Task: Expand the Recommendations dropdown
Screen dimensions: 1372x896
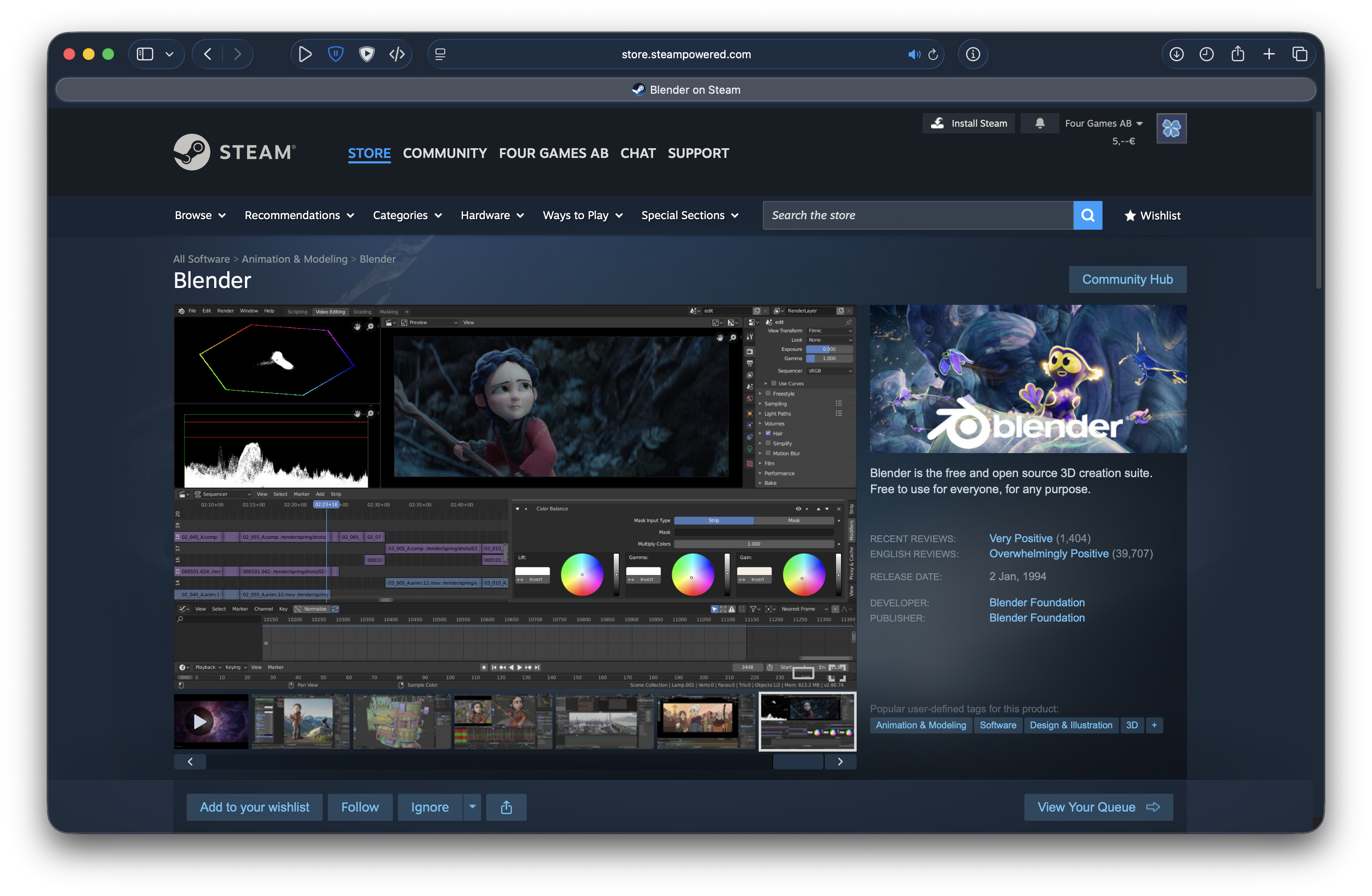Action: [299, 215]
